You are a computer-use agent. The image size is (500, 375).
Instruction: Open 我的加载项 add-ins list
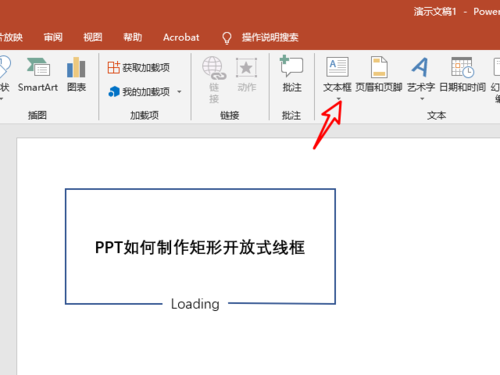pyautogui.click(x=139, y=91)
